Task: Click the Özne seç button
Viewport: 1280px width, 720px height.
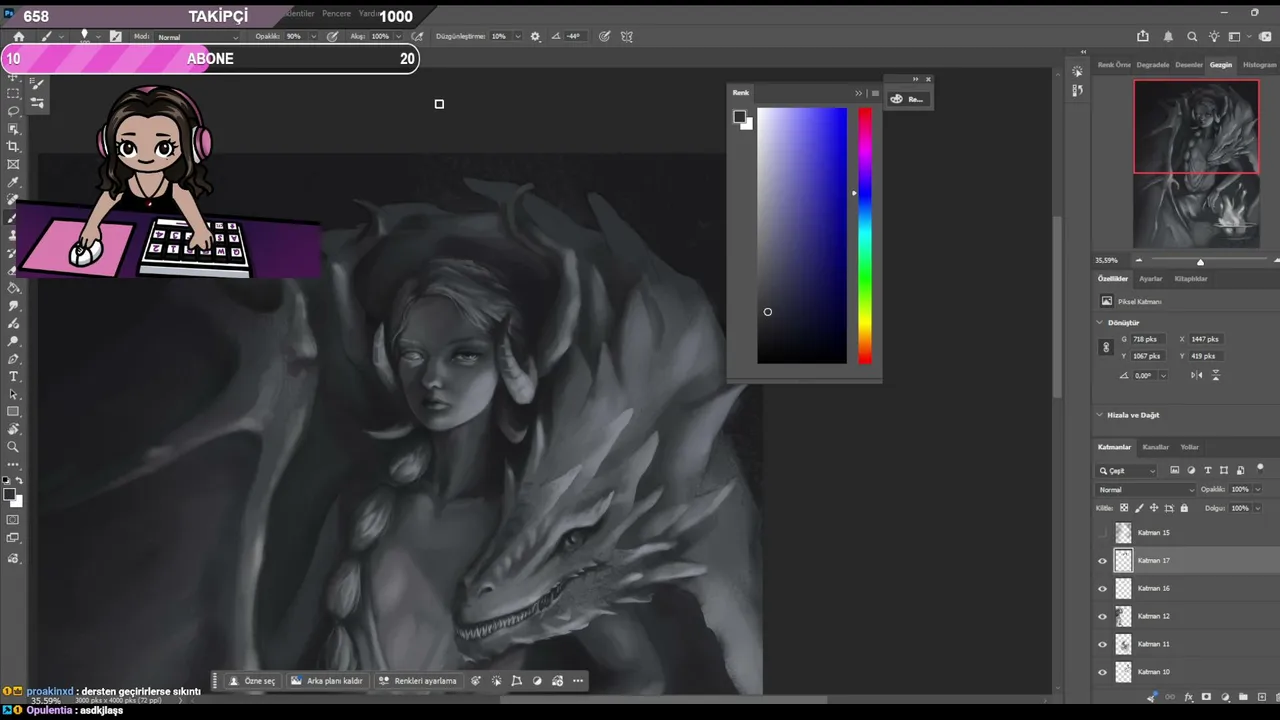Action: pos(252,681)
